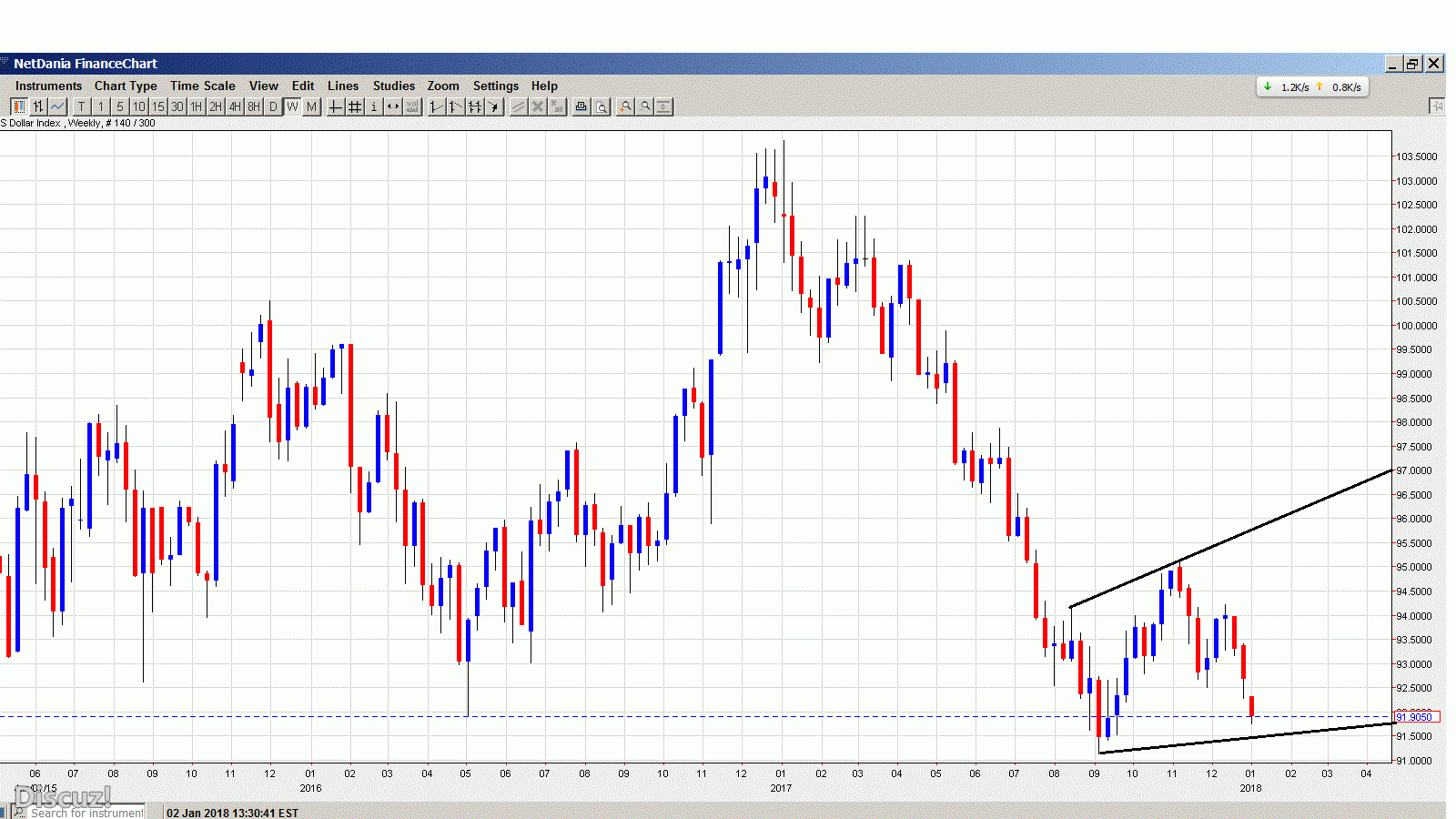The image size is (1456, 819).
Task: Open the Chart Type menu
Action: tap(126, 86)
